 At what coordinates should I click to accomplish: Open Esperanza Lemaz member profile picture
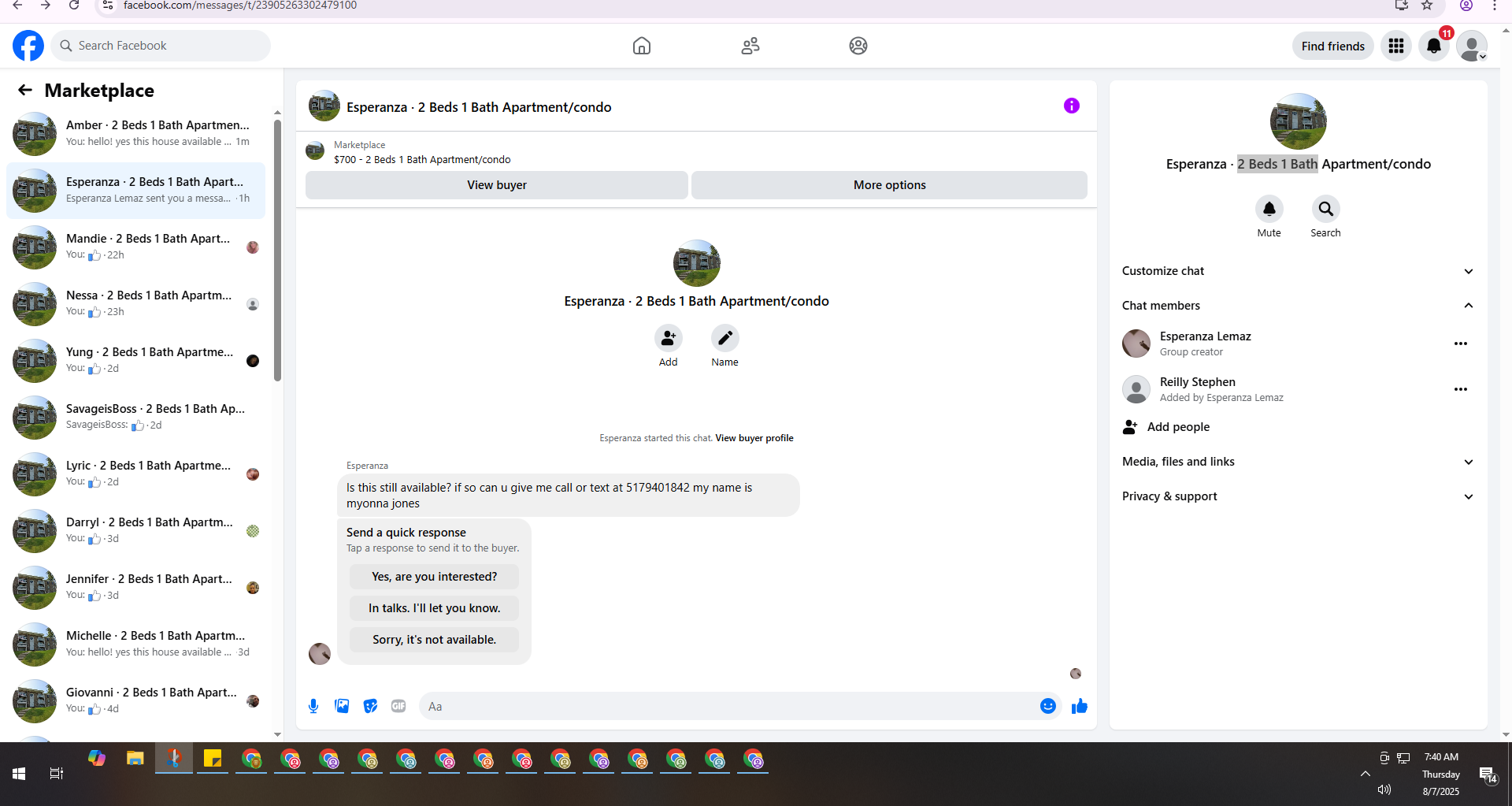point(1136,344)
